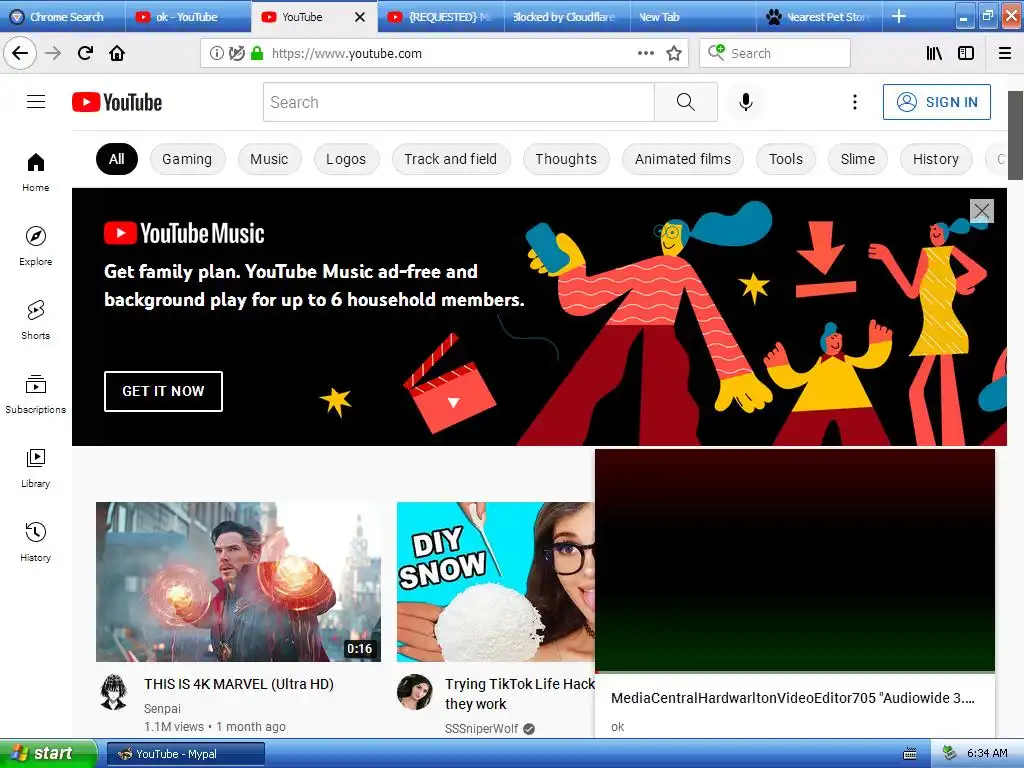1024x768 pixels.
Task: Open the YouTube guide hamburger menu
Action: [36, 102]
